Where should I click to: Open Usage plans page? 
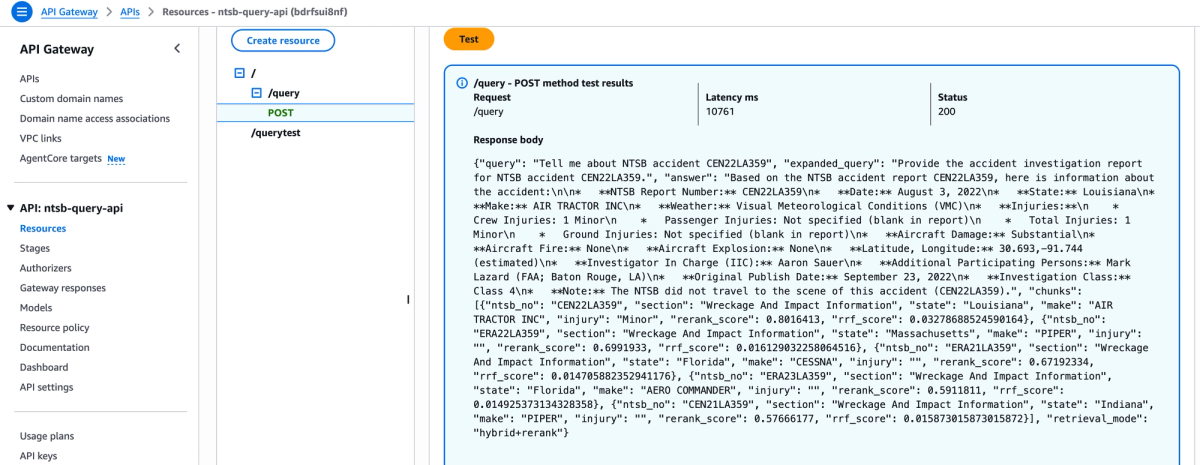pyautogui.click(x=47, y=436)
